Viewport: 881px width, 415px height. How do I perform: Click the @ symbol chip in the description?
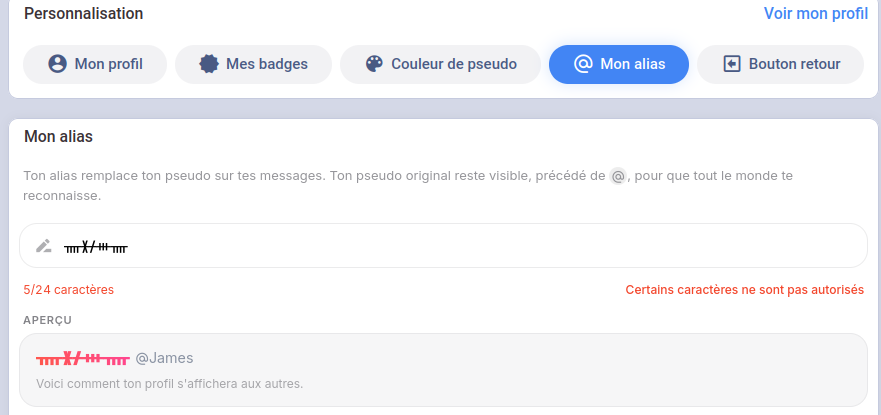618,176
